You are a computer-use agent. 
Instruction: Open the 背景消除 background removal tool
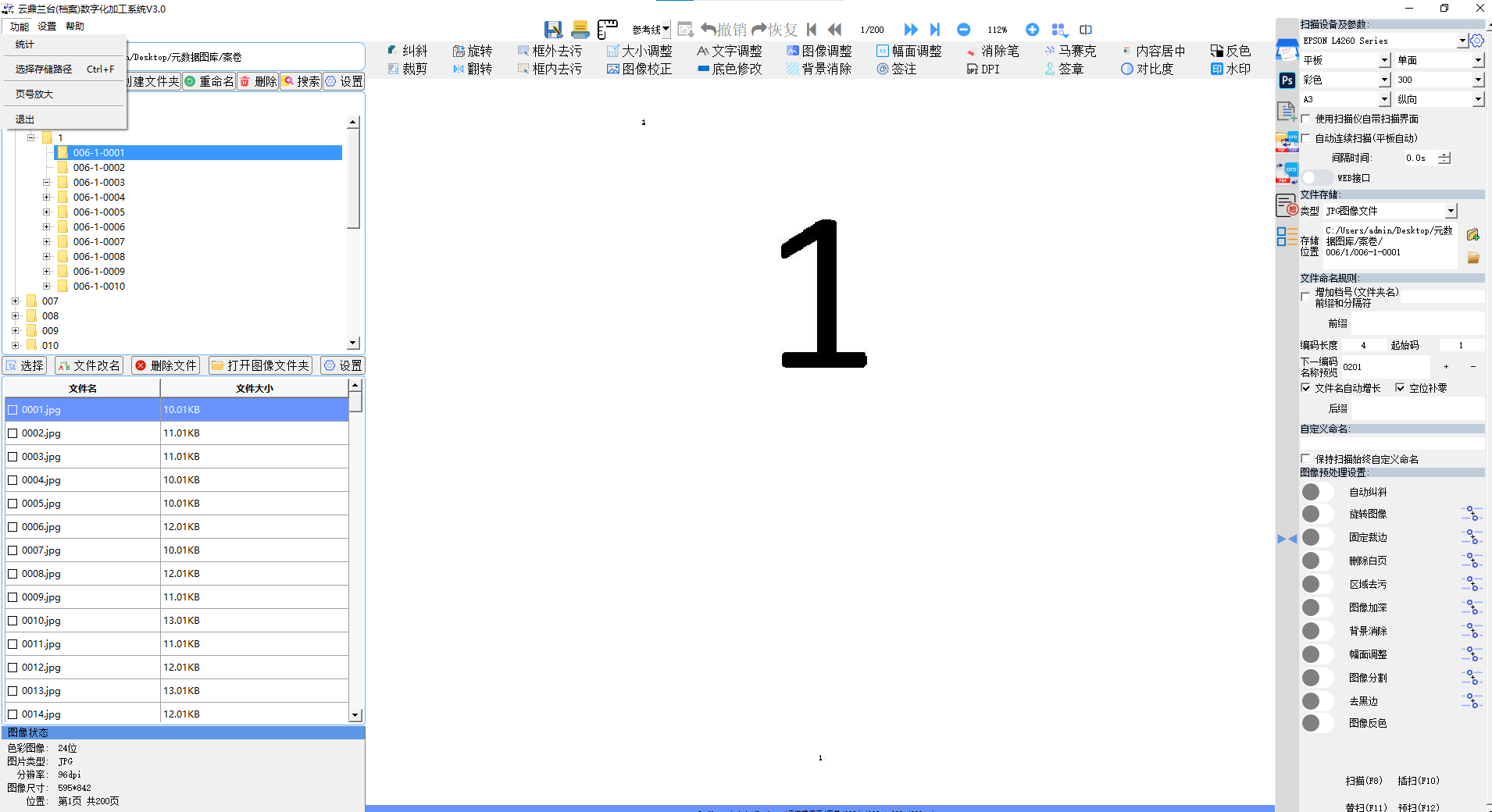point(819,69)
